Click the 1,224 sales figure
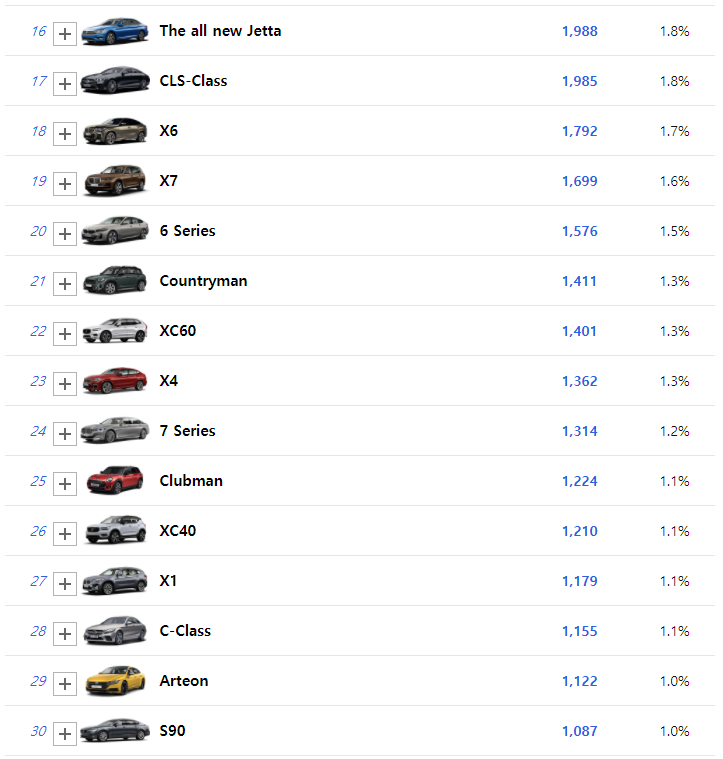The image size is (723, 759). pyautogui.click(x=580, y=481)
